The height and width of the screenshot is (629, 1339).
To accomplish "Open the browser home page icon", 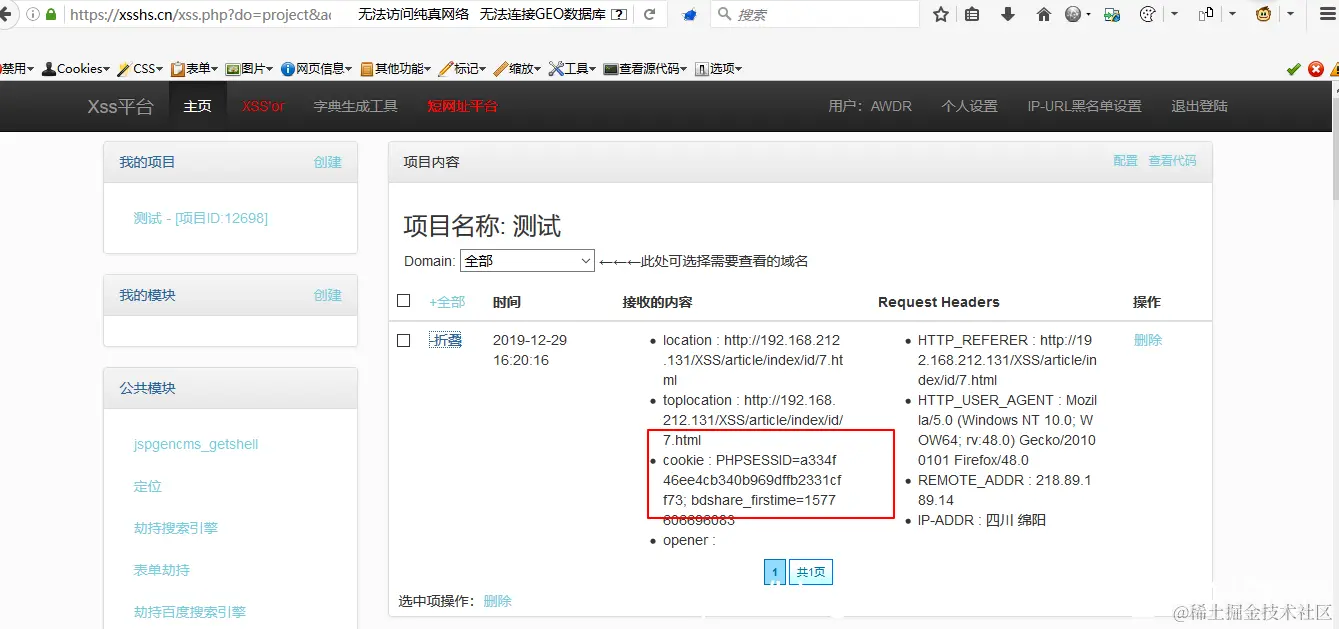I will [x=1044, y=14].
